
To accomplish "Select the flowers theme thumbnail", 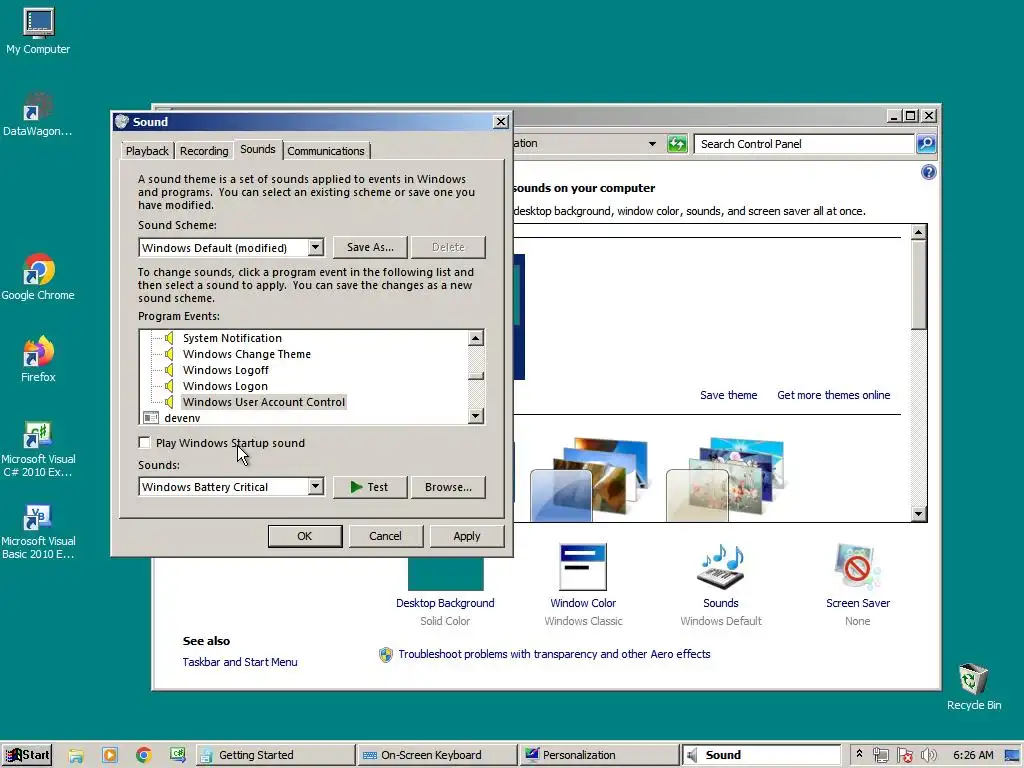I will pos(726,479).
